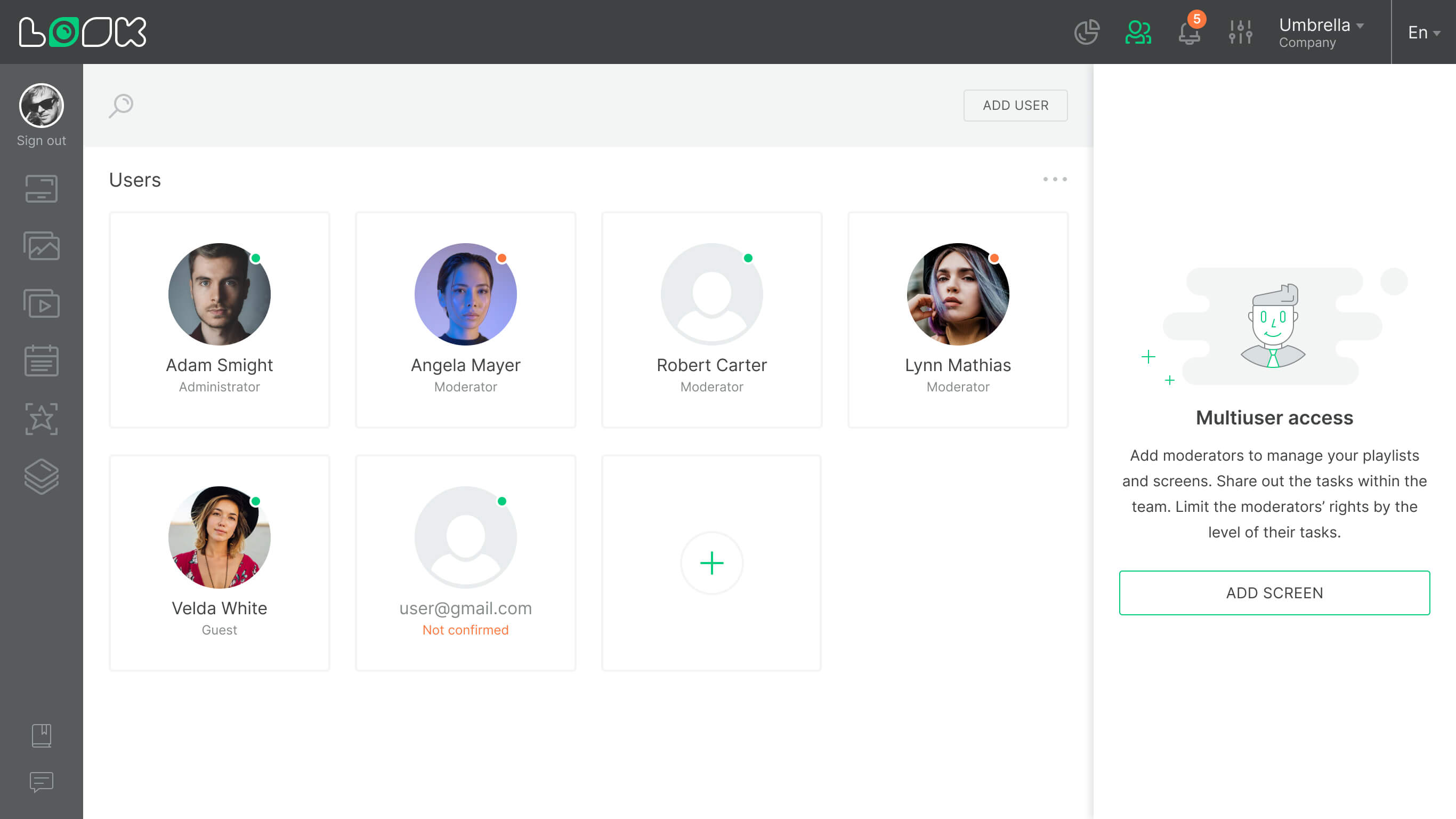Open the starred frame sidebar icon
Screen dimensions: 1456x819
pos(41,419)
